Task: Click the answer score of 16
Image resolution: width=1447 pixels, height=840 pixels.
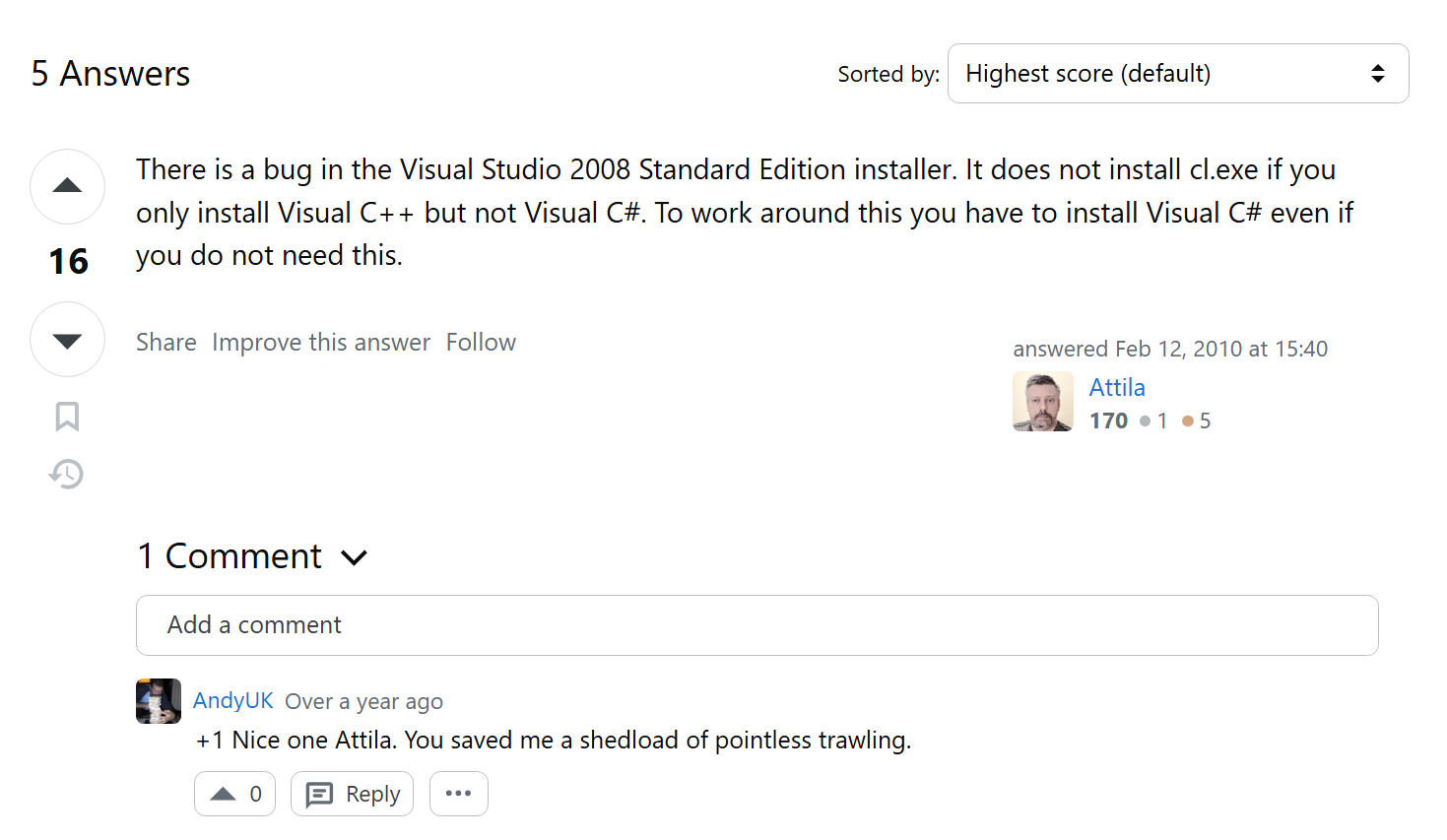Action: click(68, 262)
